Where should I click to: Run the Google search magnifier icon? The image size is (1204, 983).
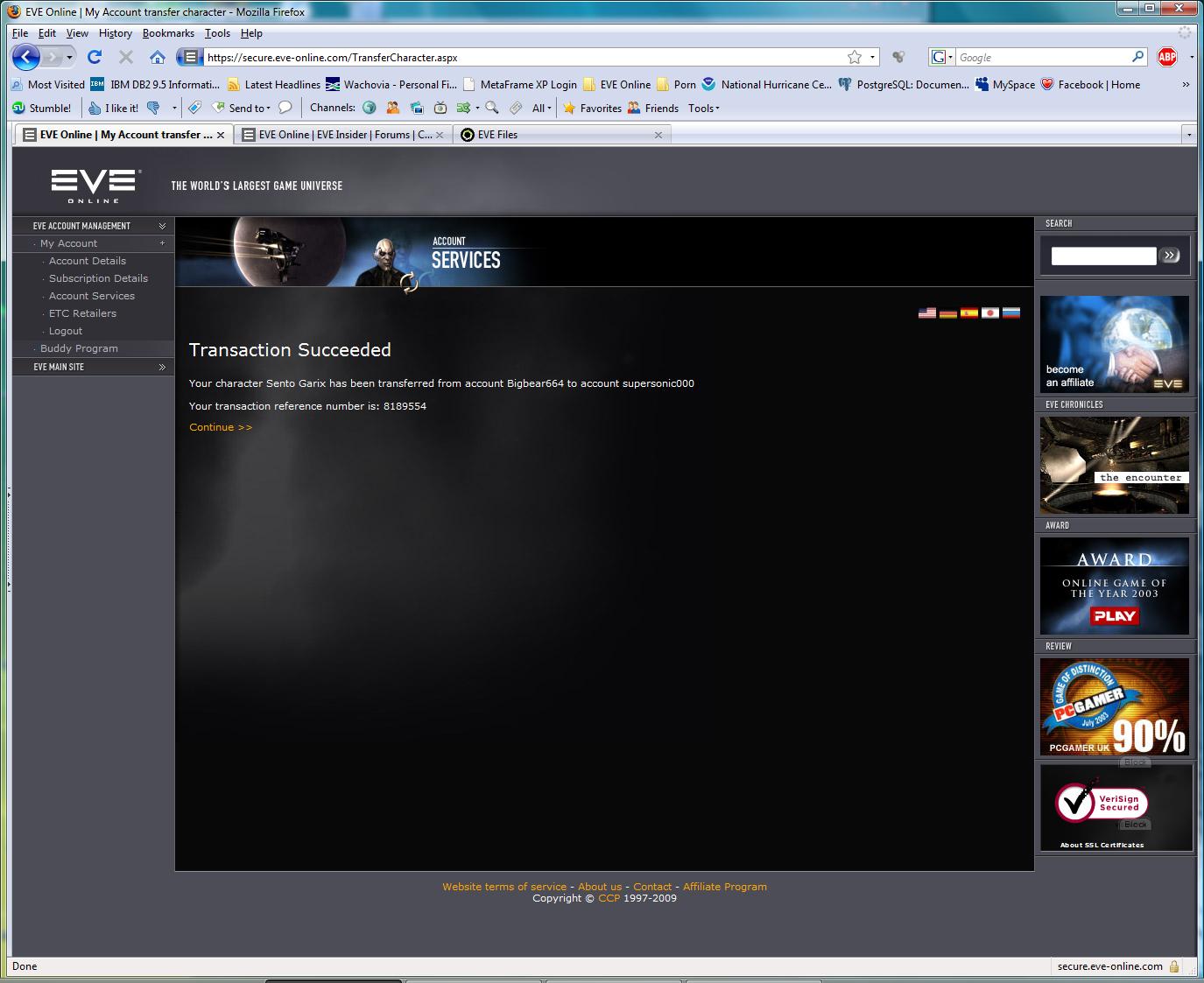pos(1138,57)
